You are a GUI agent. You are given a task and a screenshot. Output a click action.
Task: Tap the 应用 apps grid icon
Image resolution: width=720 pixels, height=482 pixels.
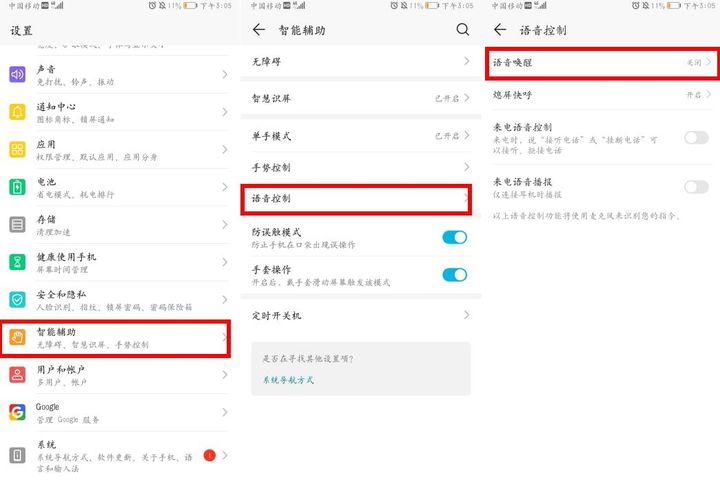click(x=17, y=150)
